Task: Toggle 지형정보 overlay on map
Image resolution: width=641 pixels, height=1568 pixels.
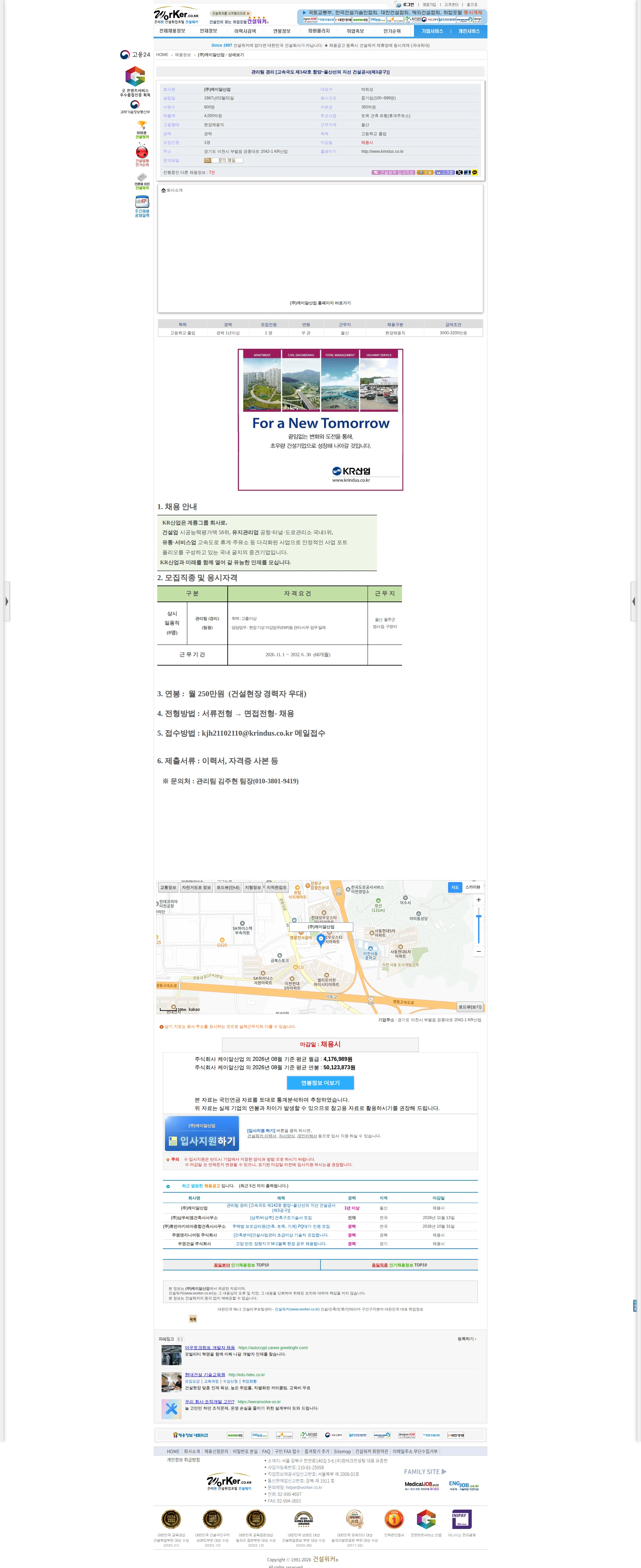Action: tap(253, 887)
